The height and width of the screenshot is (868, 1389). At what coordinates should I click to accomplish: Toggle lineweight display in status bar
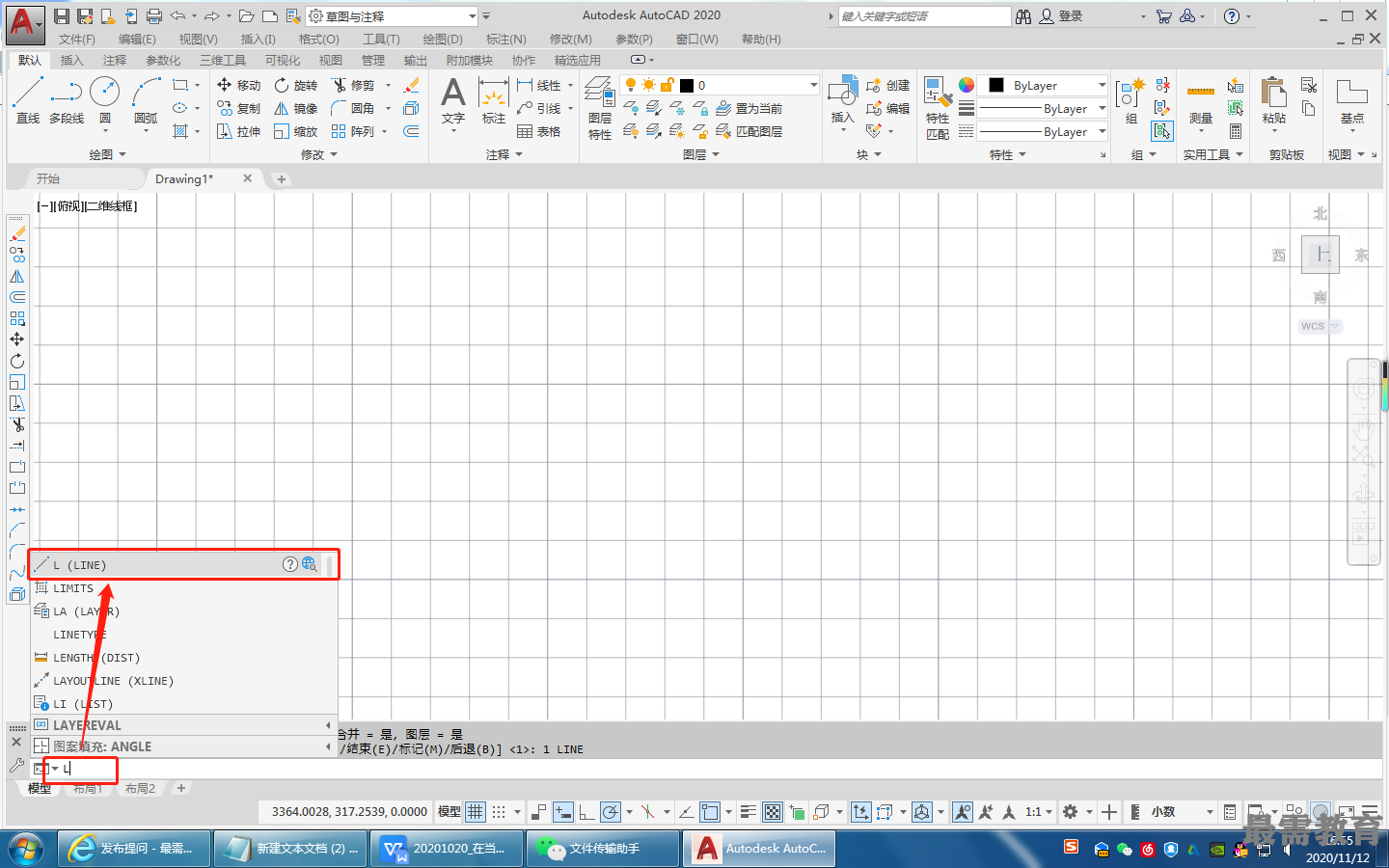coord(749,812)
